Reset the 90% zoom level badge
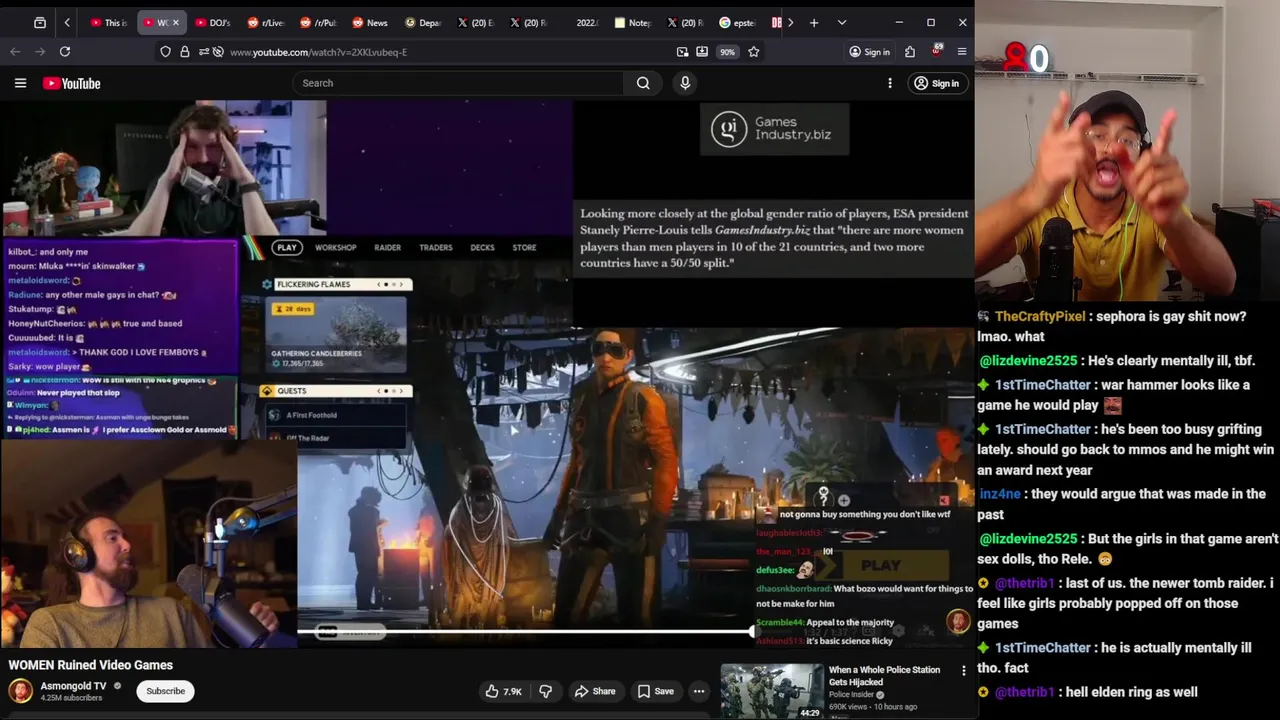 click(x=727, y=52)
